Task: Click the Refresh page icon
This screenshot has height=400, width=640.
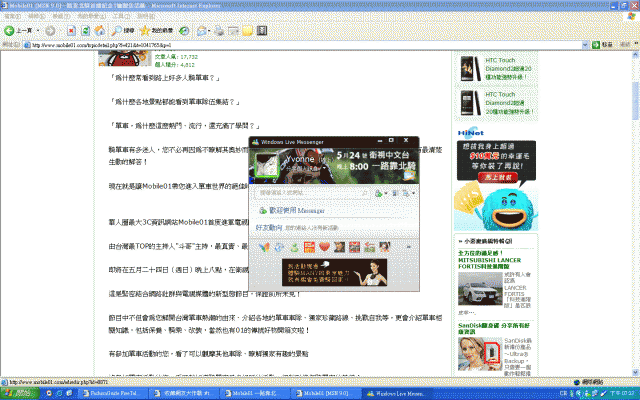Action: point(85,31)
